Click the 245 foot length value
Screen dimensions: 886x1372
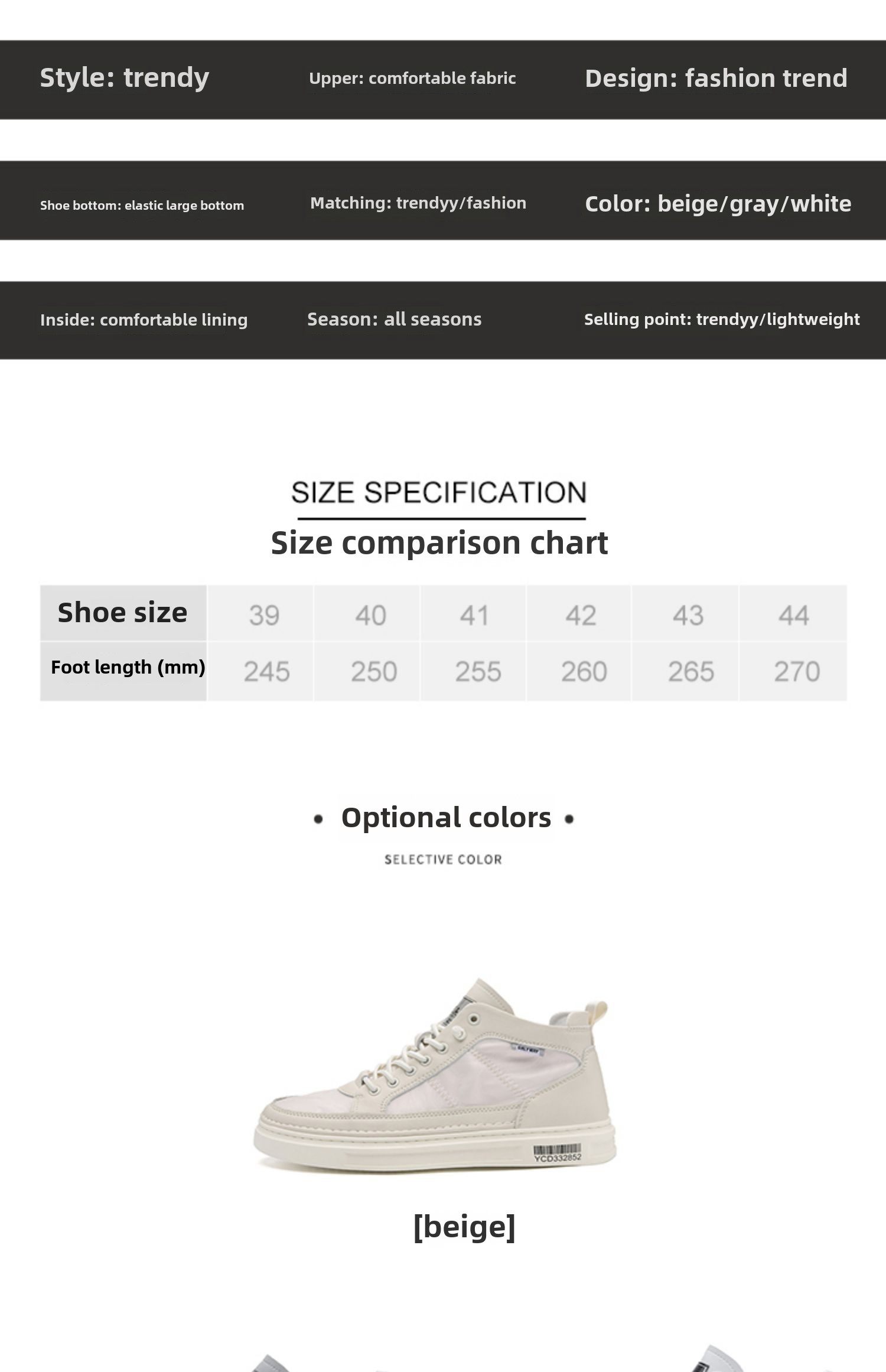coord(266,671)
